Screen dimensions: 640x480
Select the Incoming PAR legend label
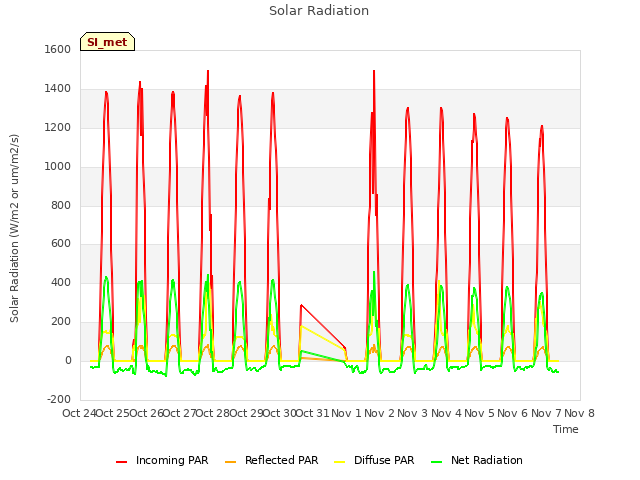[172, 460]
